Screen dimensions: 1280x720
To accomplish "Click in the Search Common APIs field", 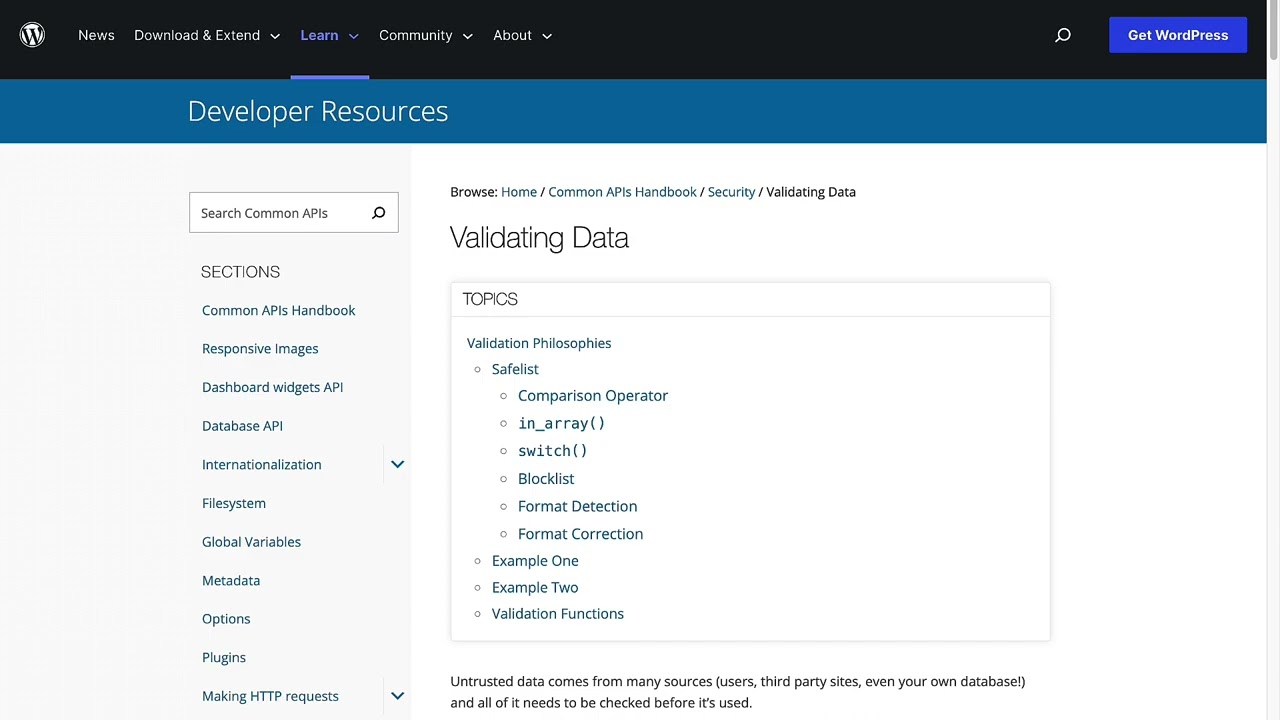I will click(x=280, y=213).
